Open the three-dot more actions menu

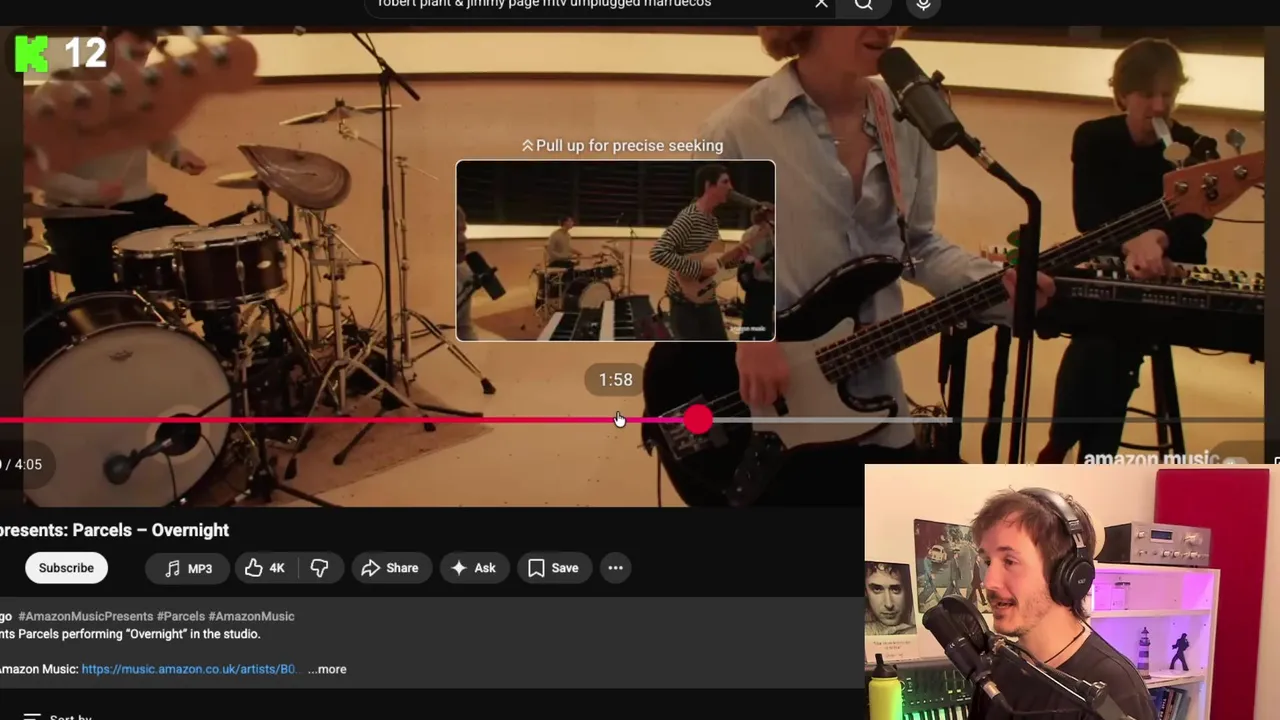click(x=615, y=568)
